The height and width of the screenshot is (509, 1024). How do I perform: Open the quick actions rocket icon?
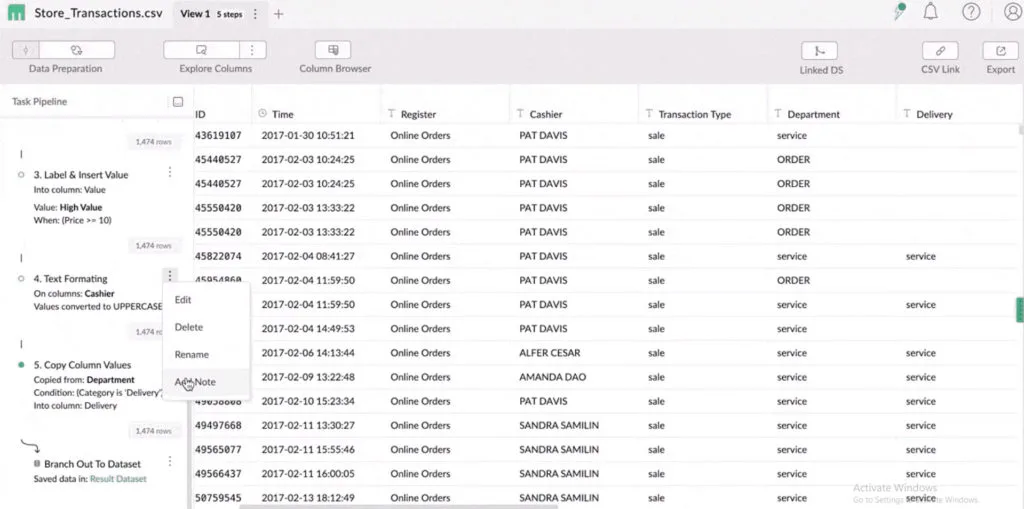900,12
